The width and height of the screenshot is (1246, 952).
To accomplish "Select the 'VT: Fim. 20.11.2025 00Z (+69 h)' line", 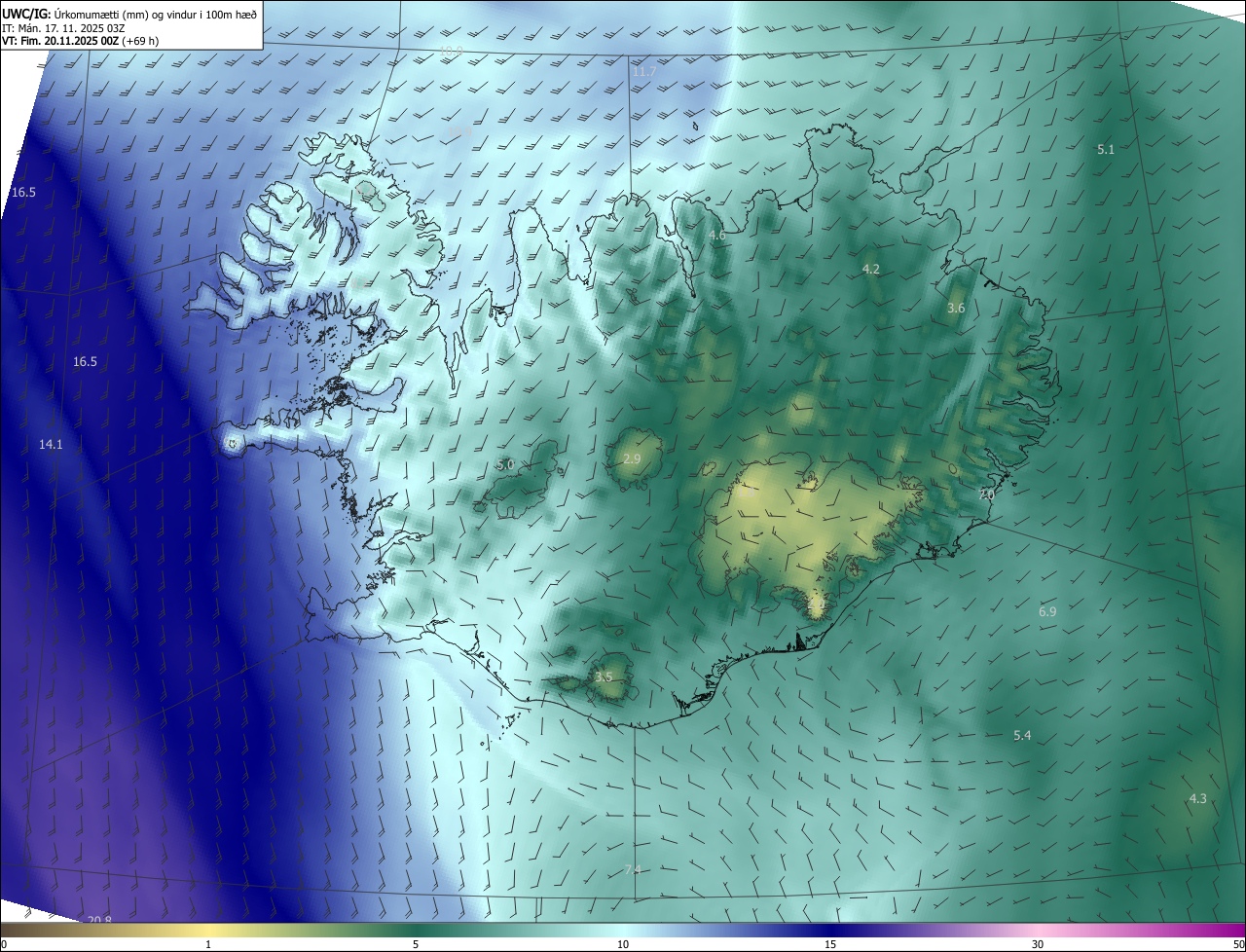I will click(80, 41).
